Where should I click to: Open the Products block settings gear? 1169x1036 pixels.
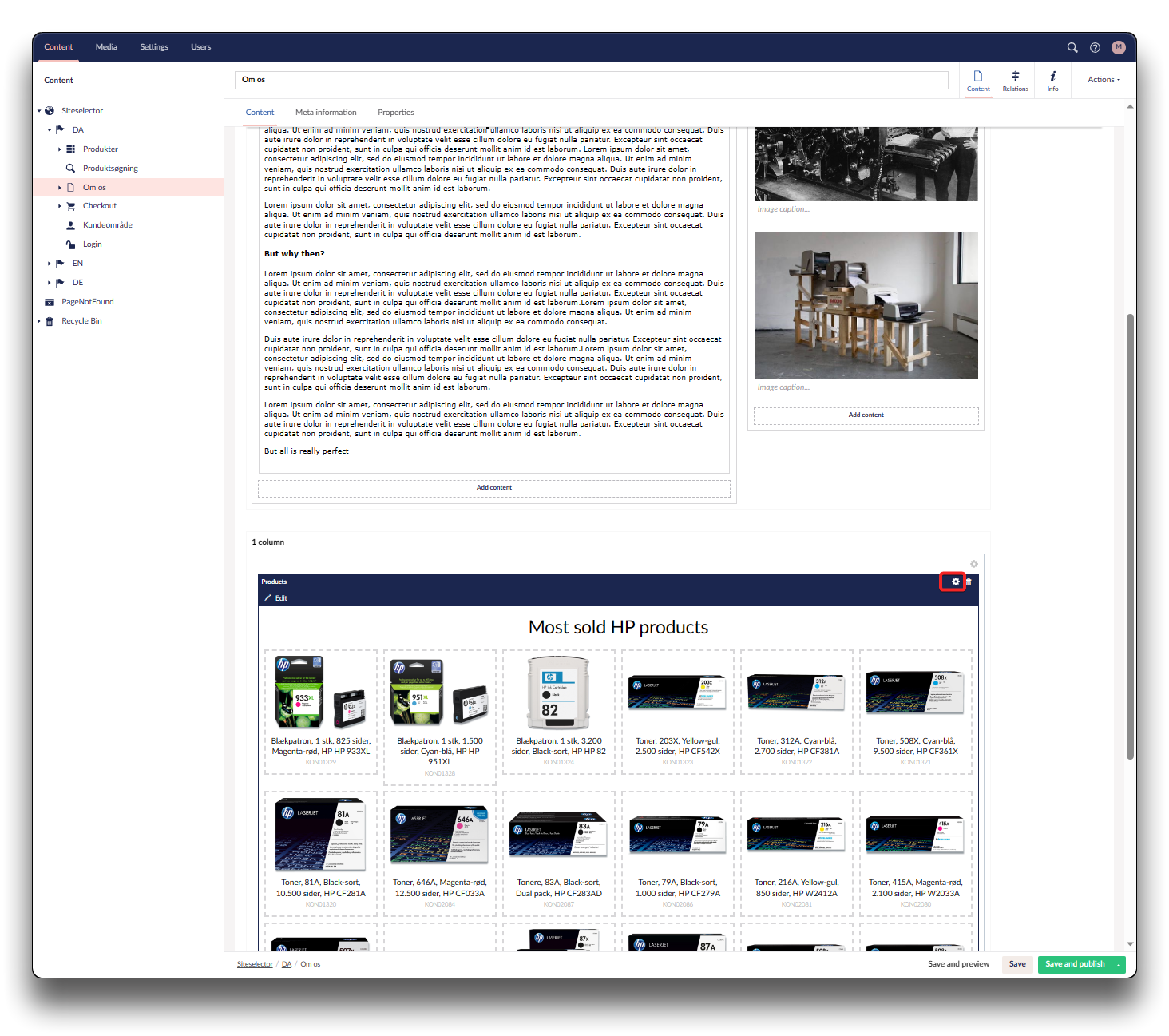(955, 582)
